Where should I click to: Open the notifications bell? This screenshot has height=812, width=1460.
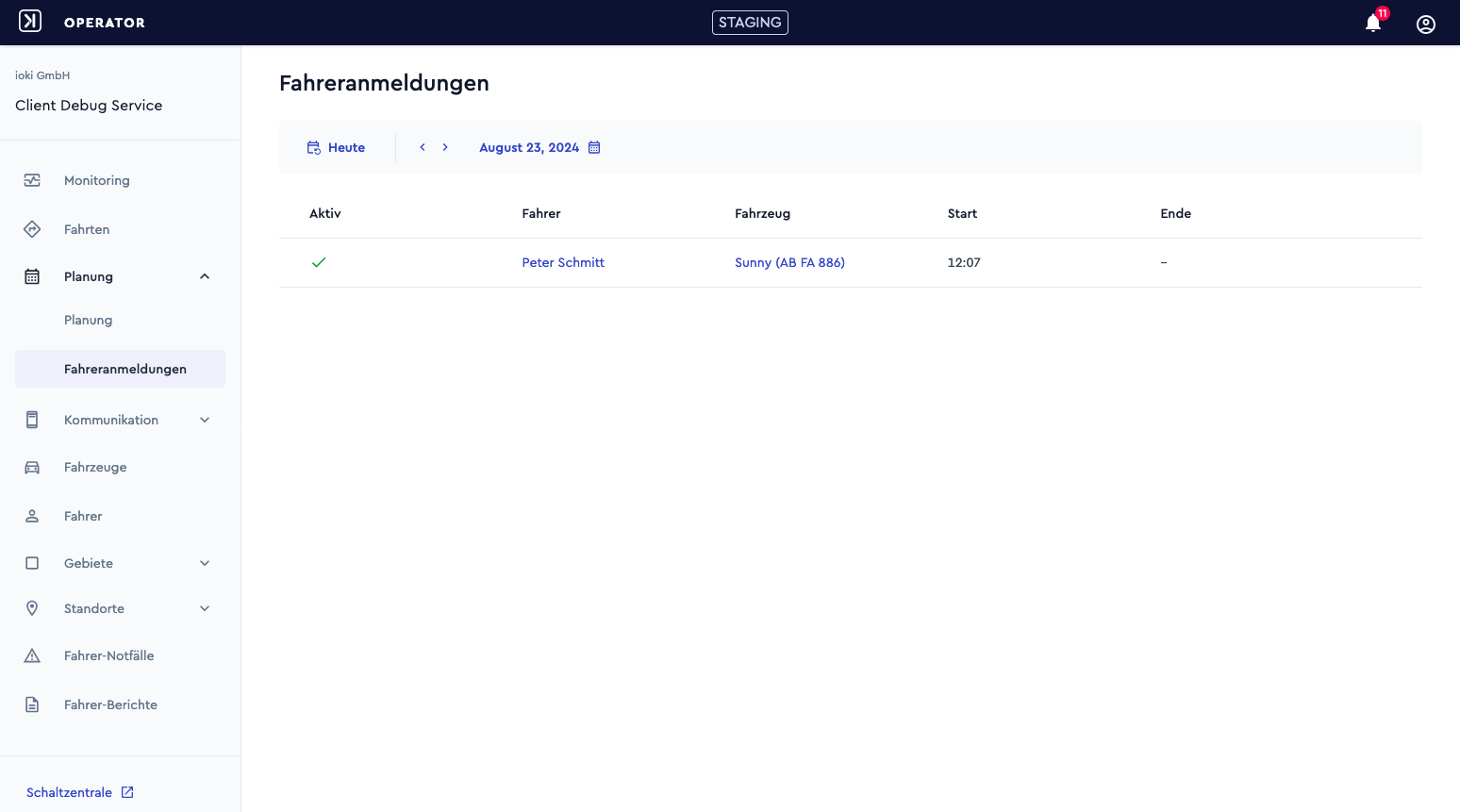(x=1373, y=24)
